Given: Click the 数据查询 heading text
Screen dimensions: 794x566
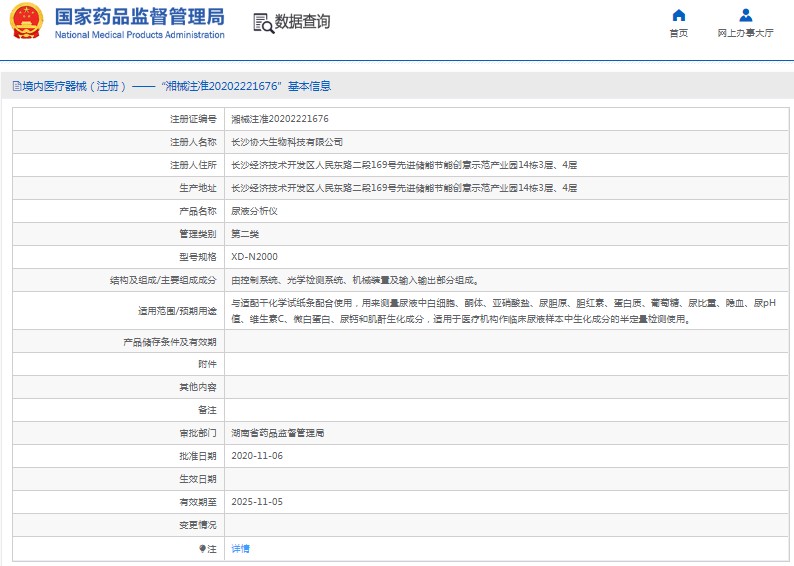Looking at the screenshot, I should pyautogui.click(x=302, y=22).
